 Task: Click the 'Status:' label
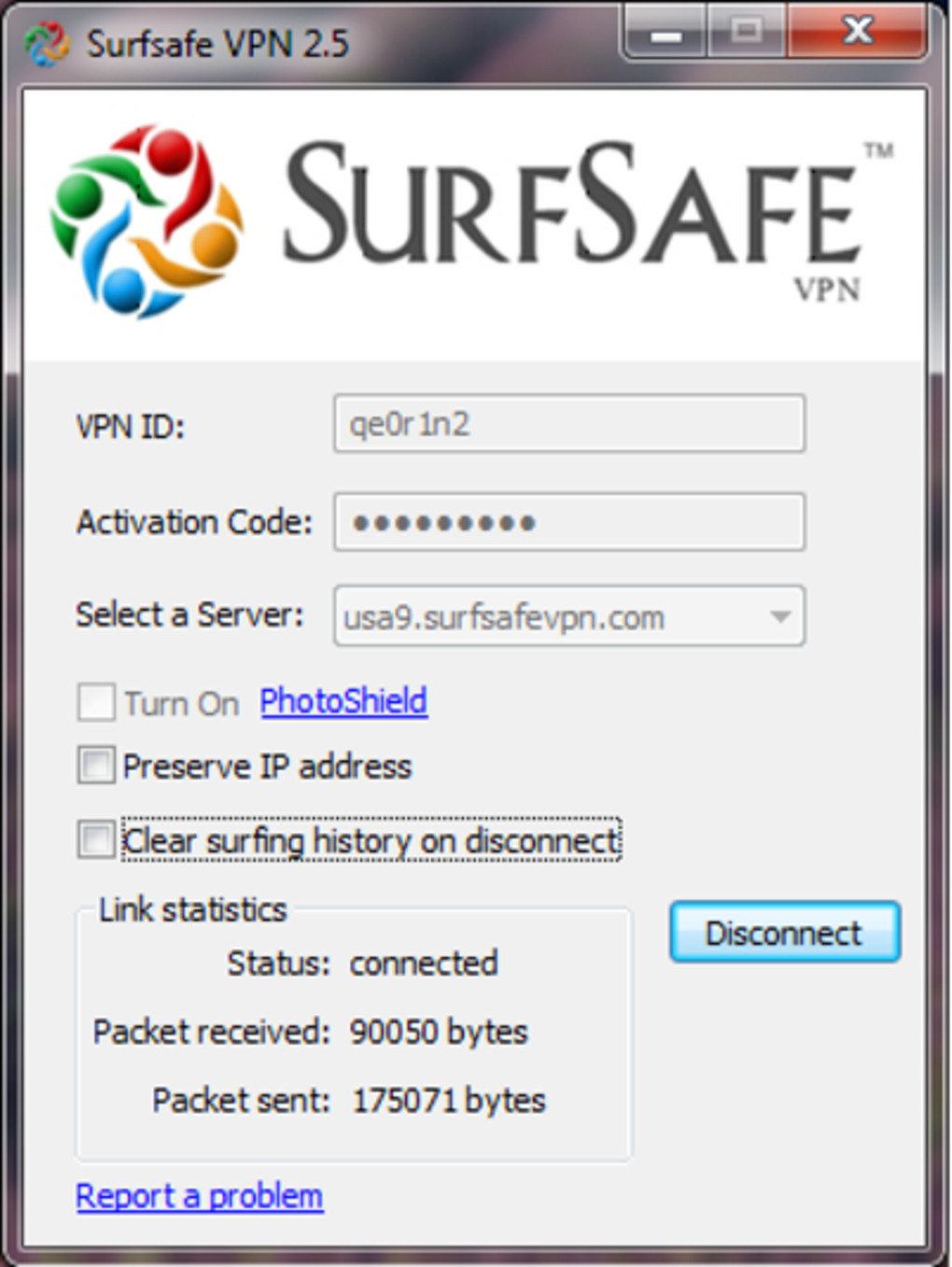[278, 963]
